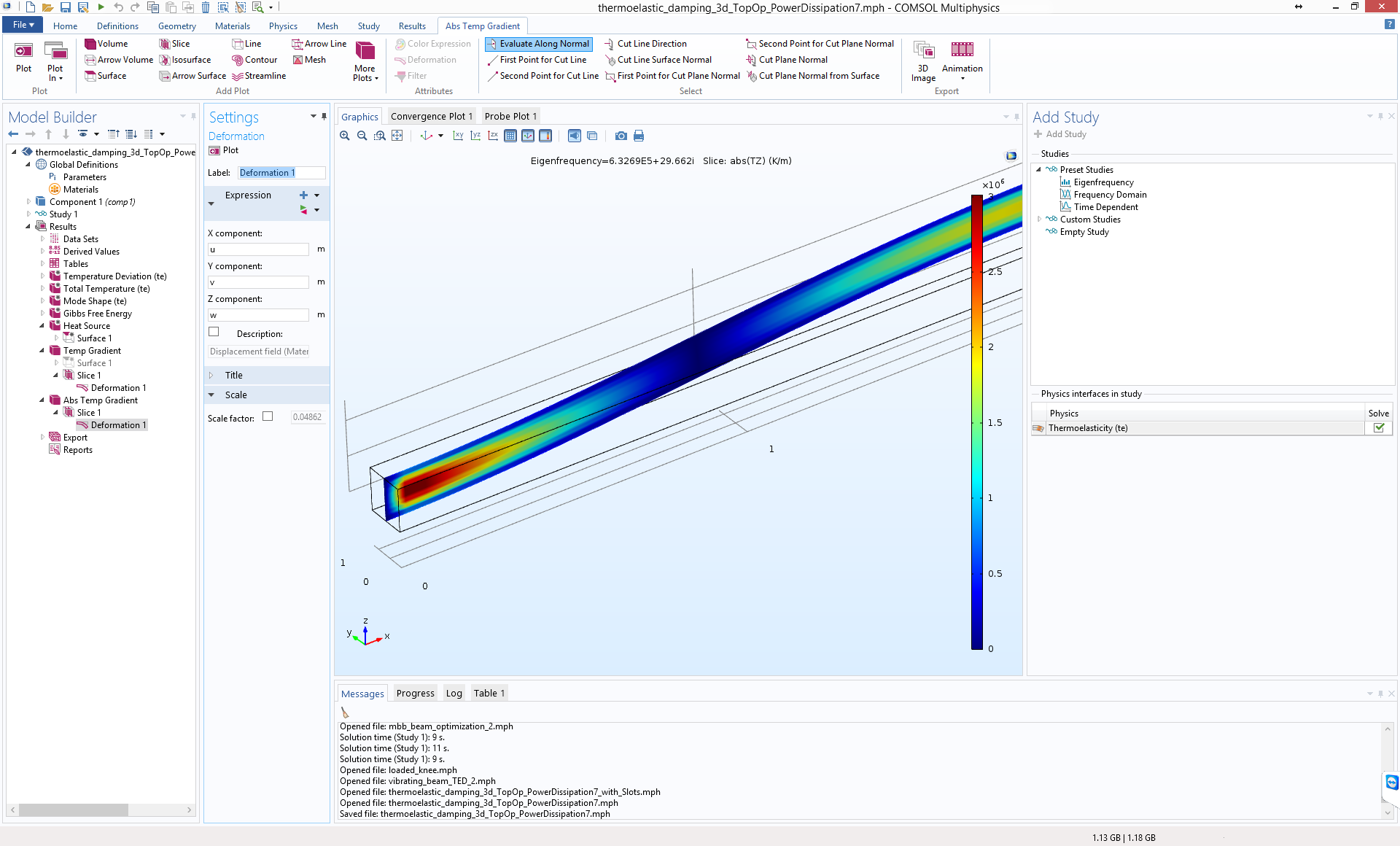
Task: Click the print icon in Graphics toolbar
Action: coord(639,136)
